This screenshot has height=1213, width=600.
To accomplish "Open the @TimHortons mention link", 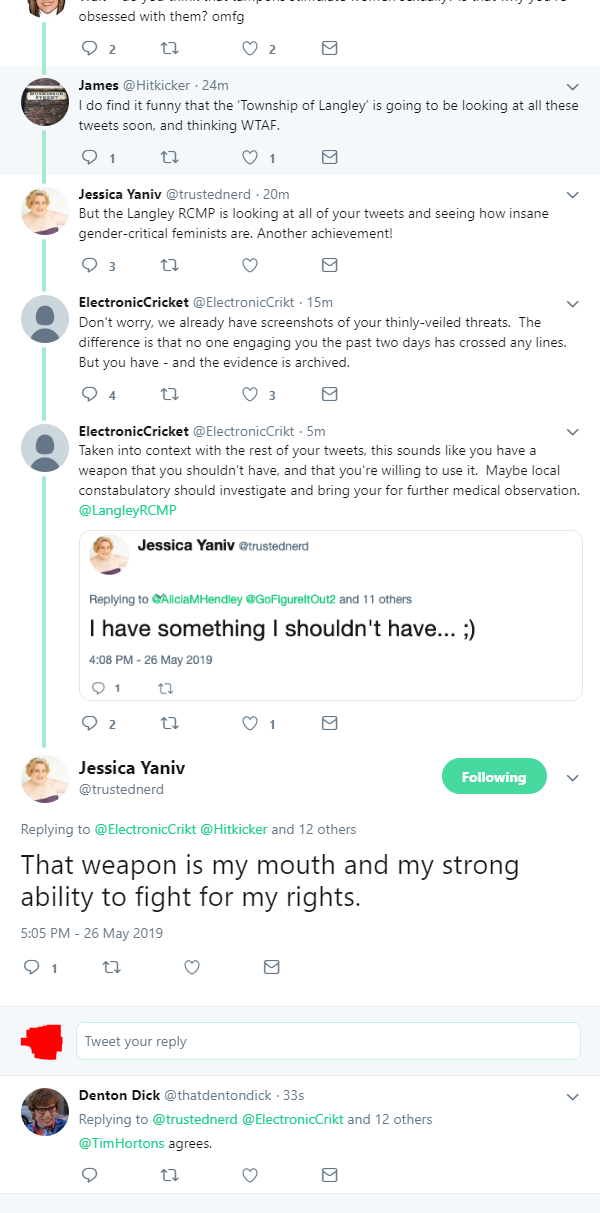I will click(x=120, y=1143).
